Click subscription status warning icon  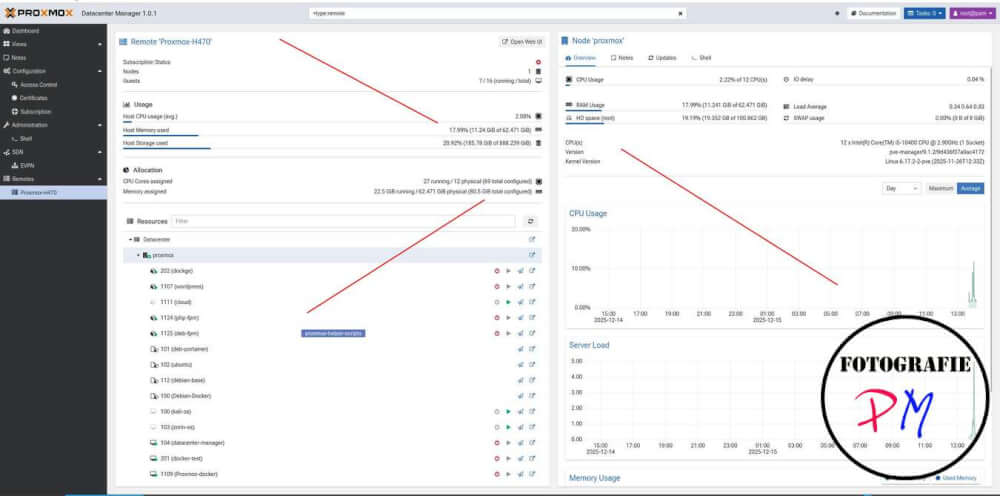(x=538, y=62)
